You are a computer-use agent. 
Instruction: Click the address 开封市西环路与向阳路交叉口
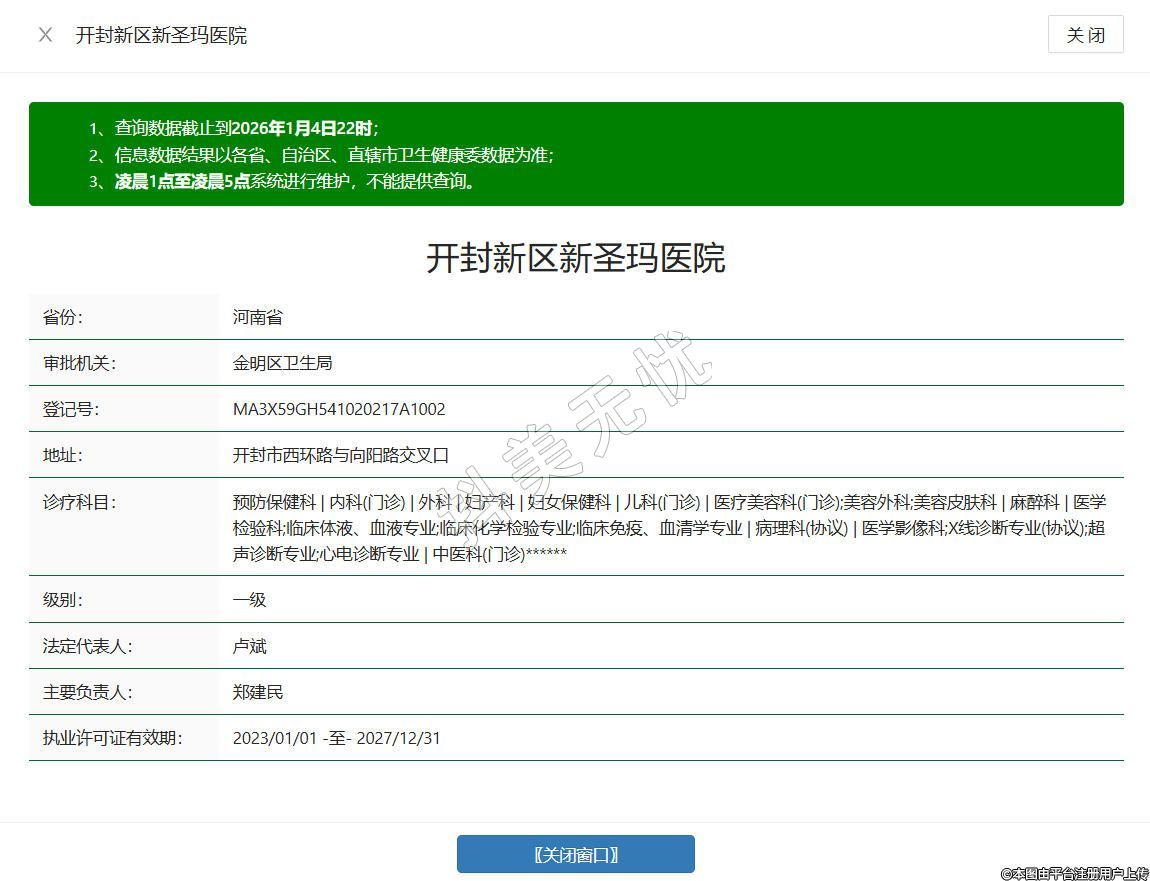[x=340, y=455]
